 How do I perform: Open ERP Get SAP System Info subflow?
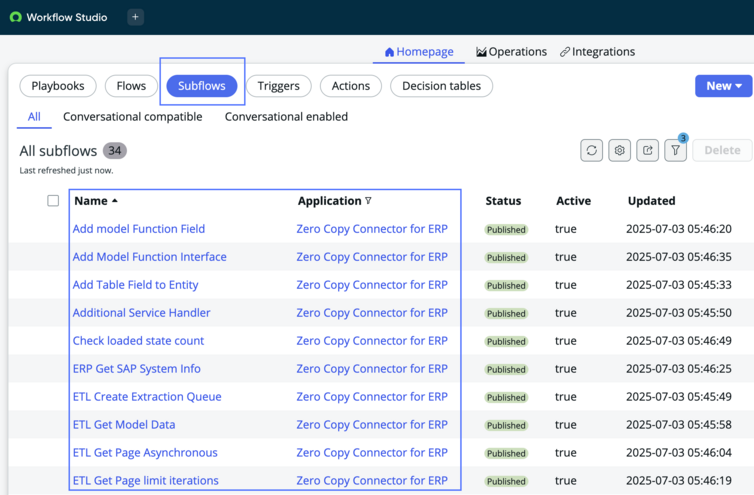(x=137, y=368)
